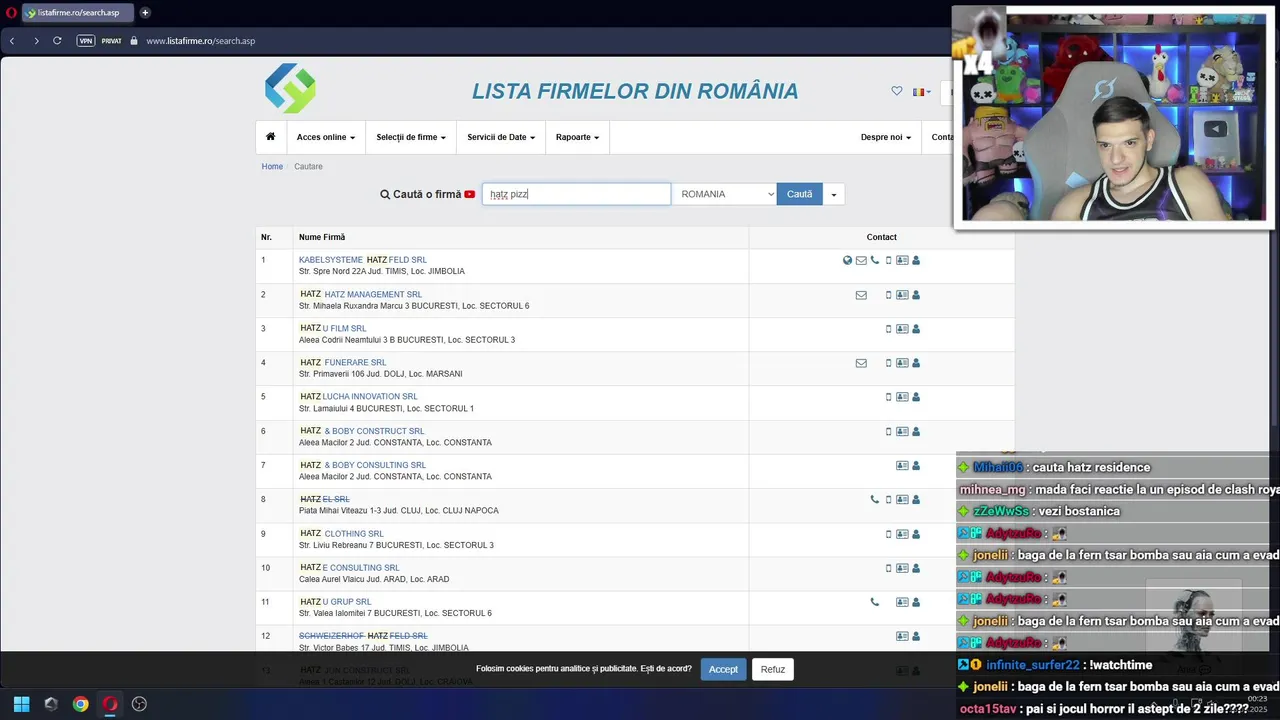Open the KABELSYSTEME HATZFELD SRL company link
The height and width of the screenshot is (720, 1280).
[363, 260]
